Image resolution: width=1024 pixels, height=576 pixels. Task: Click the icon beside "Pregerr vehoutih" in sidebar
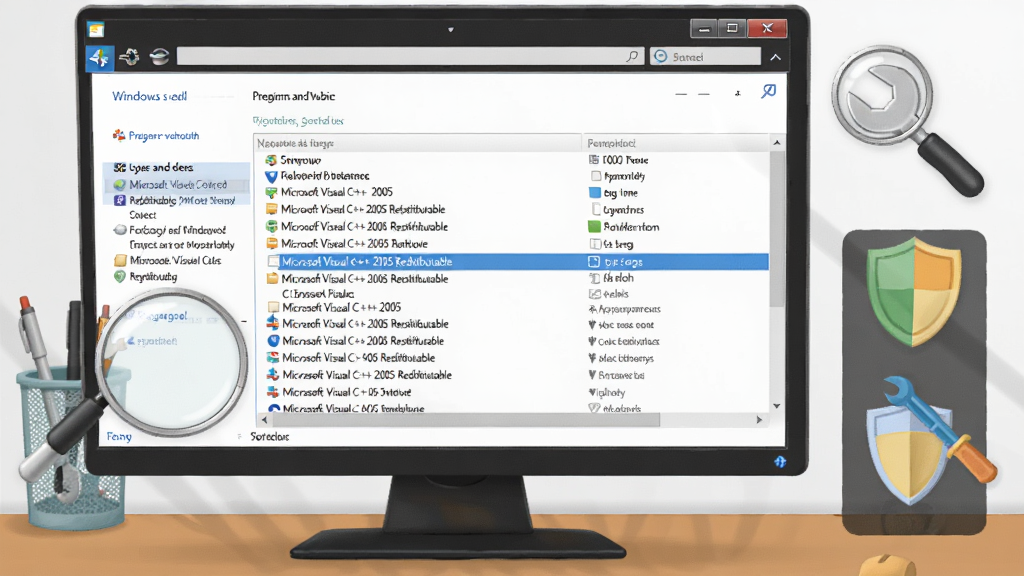pos(119,135)
